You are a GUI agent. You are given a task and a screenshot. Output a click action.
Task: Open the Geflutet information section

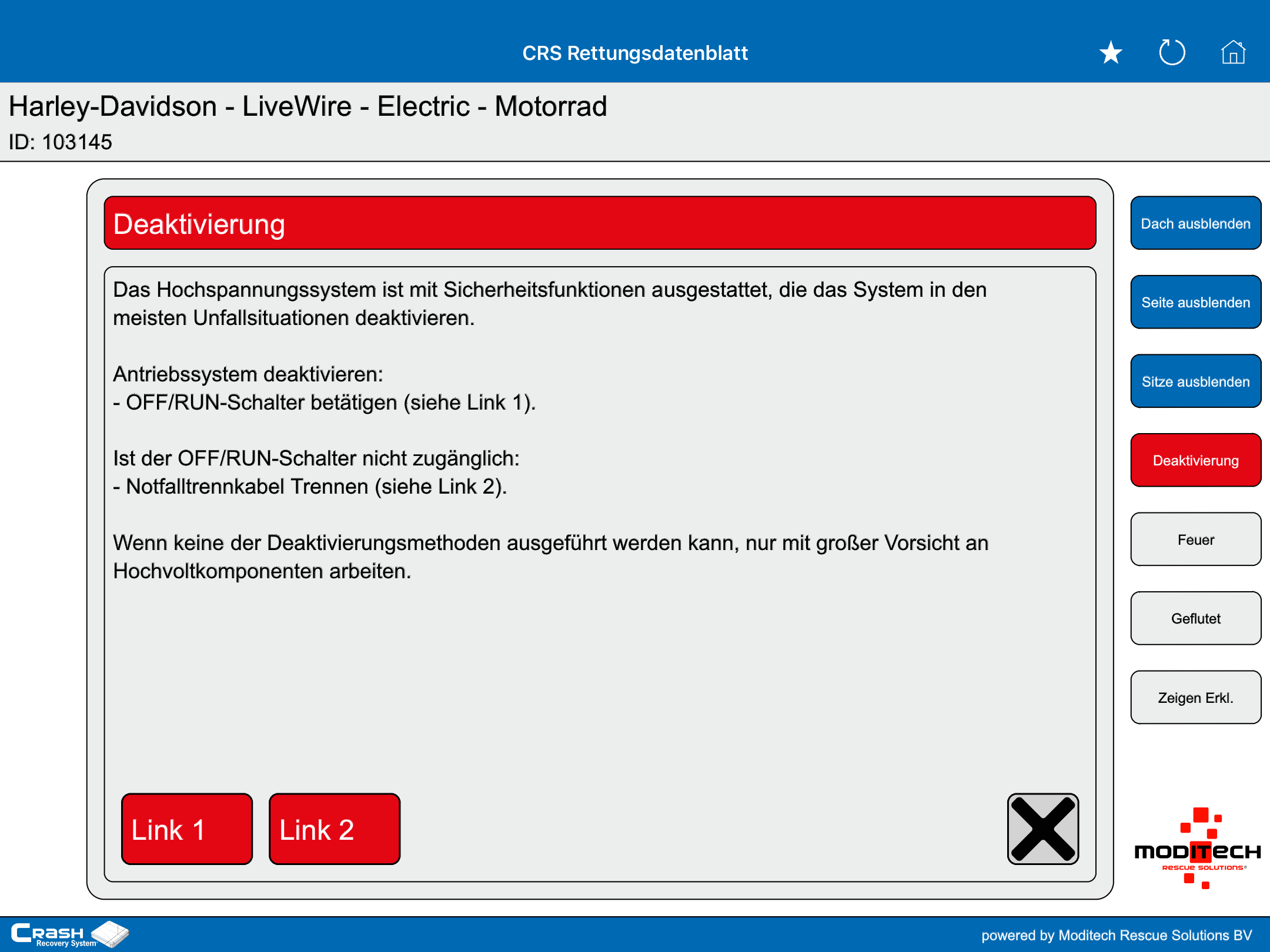[x=1195, y=618]
